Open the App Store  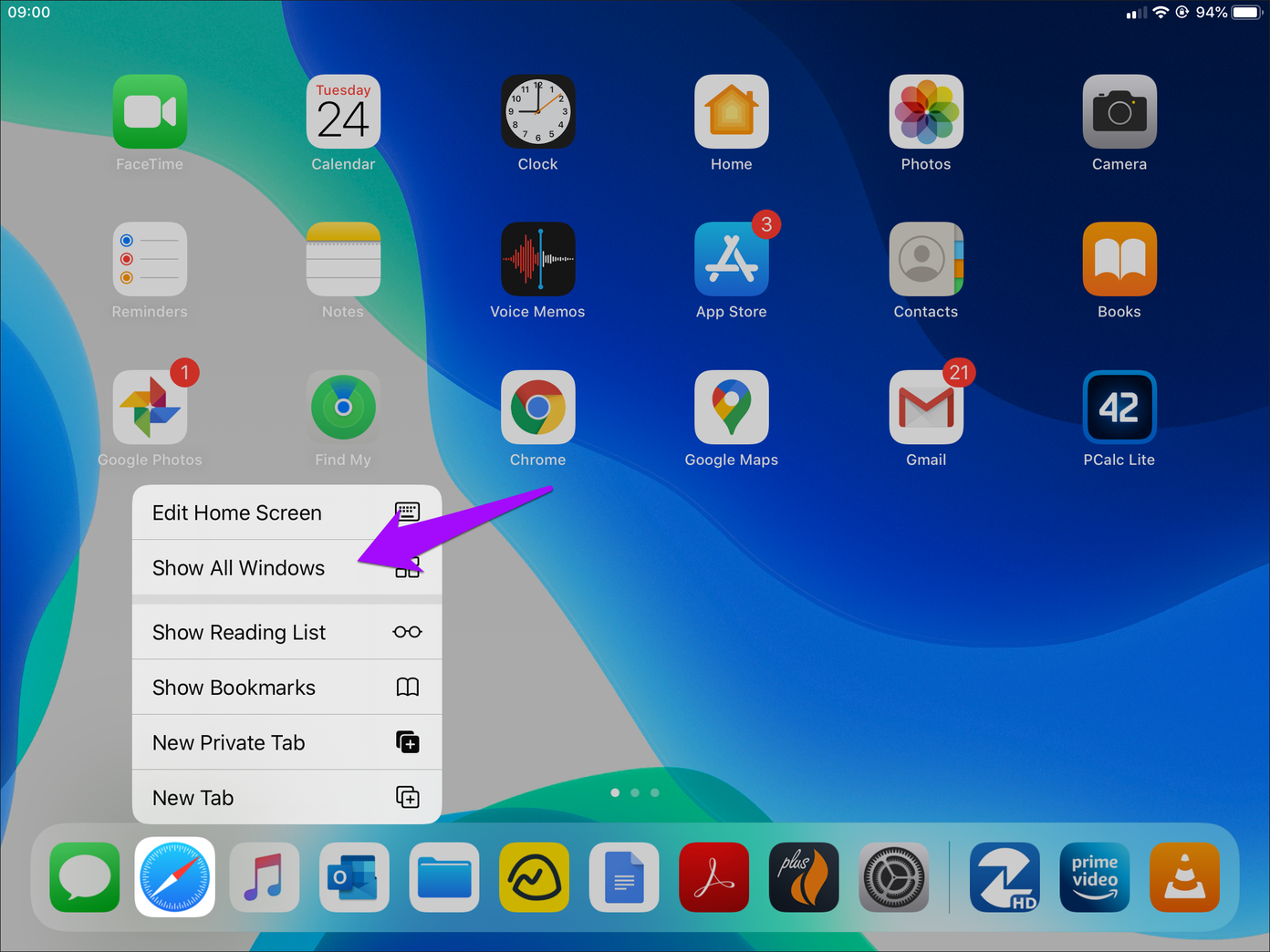click(x=731, y=260)
